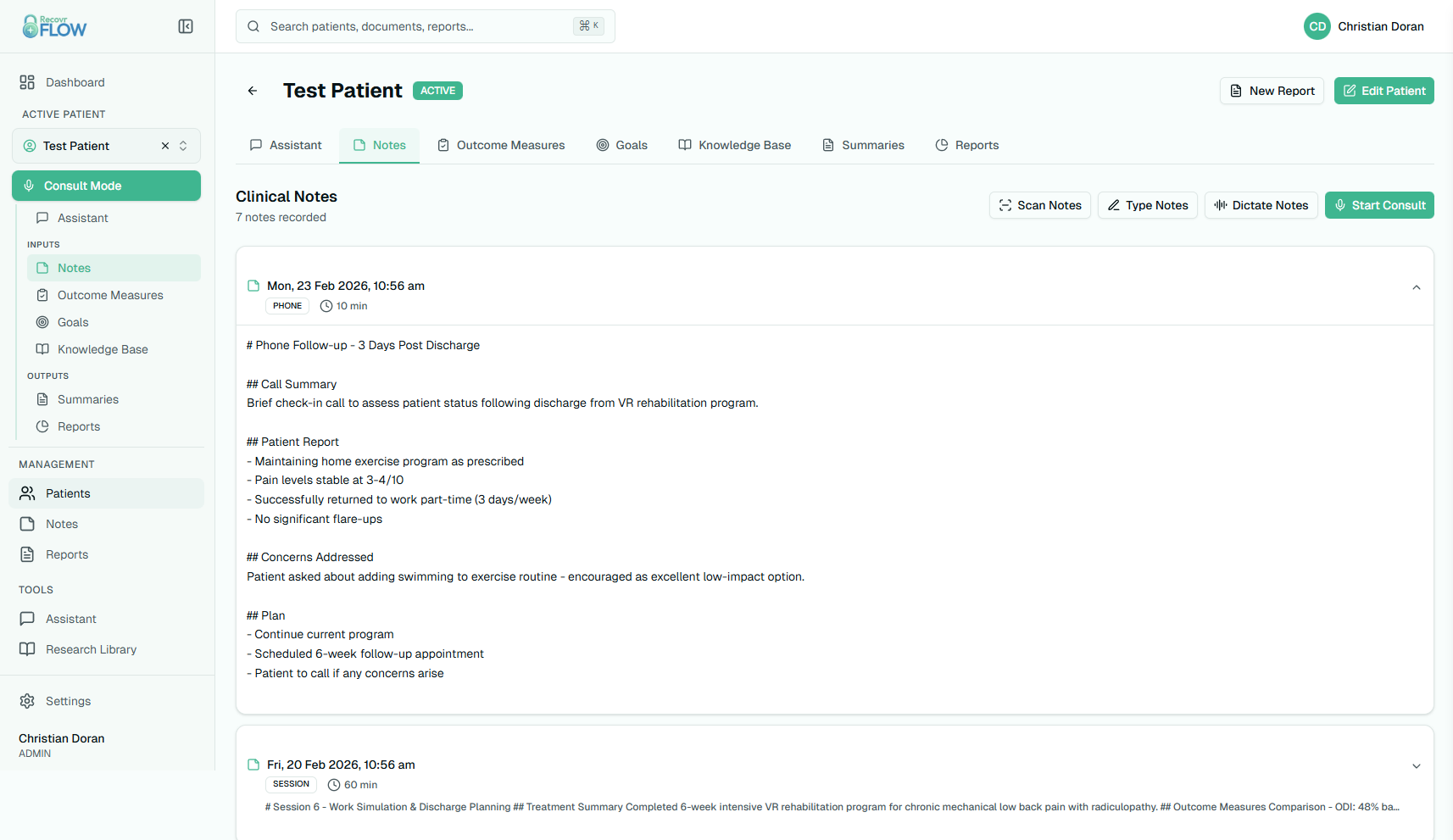Click the Research Library book icon

[27, 649]
